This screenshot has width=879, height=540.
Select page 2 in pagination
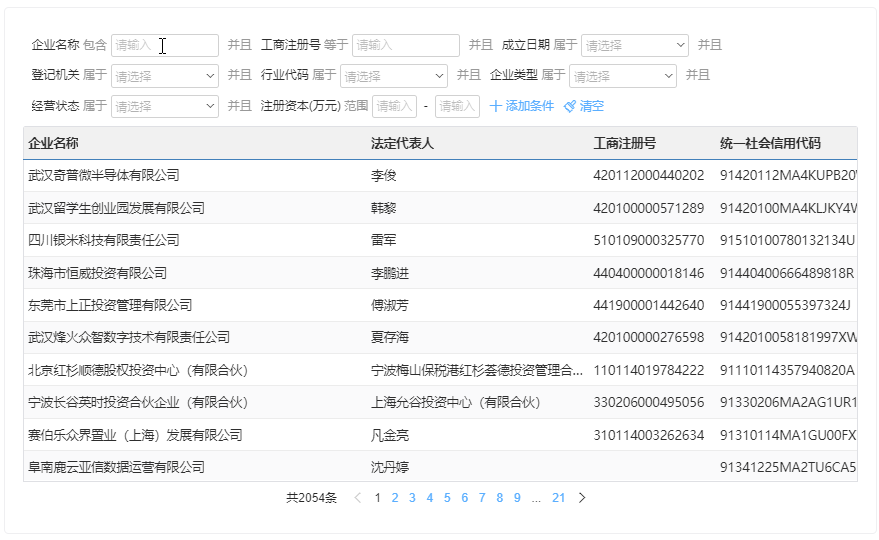point(395,498)
